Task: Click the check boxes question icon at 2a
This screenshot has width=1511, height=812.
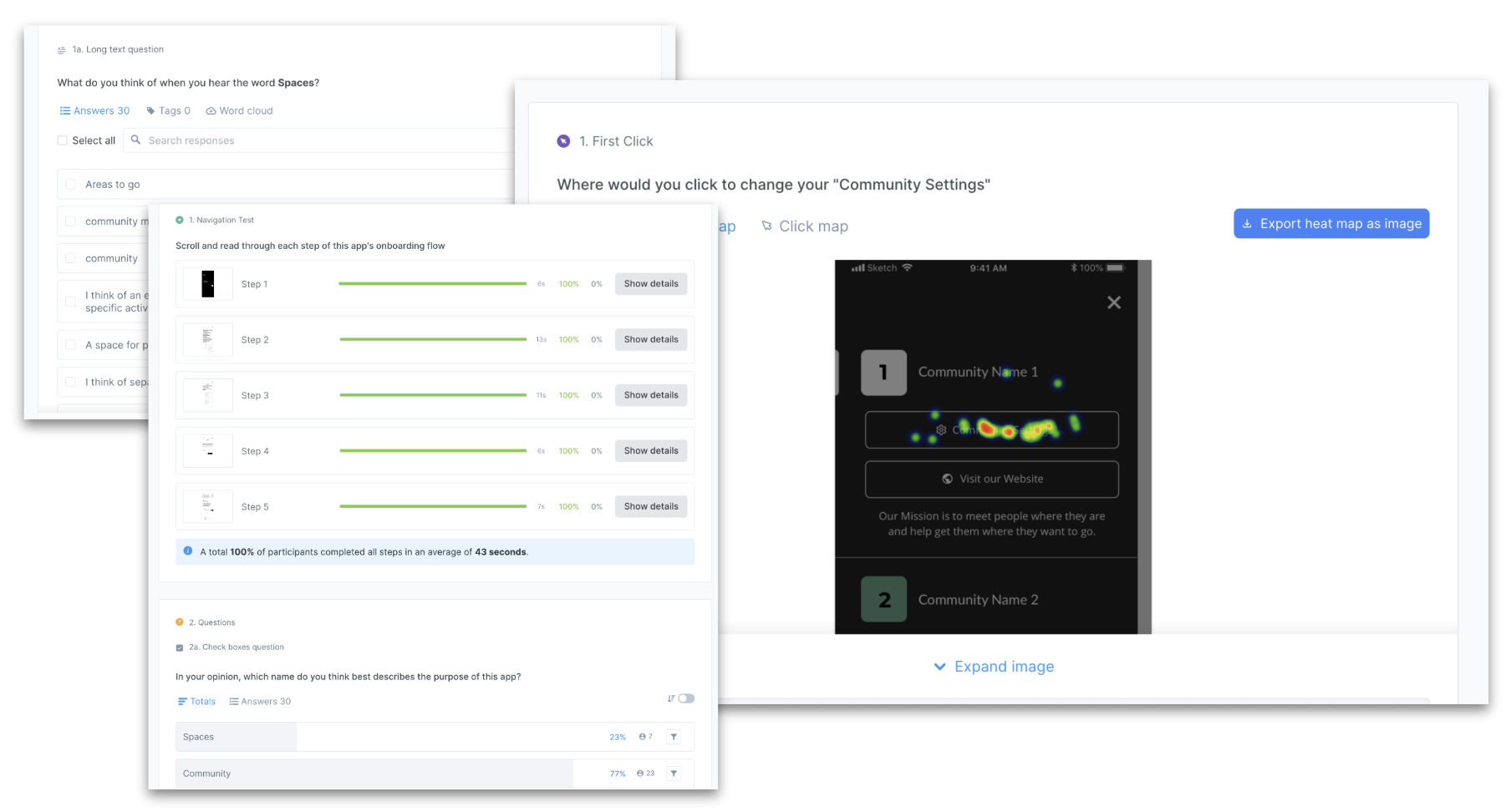Action: (x=180, y=647)
